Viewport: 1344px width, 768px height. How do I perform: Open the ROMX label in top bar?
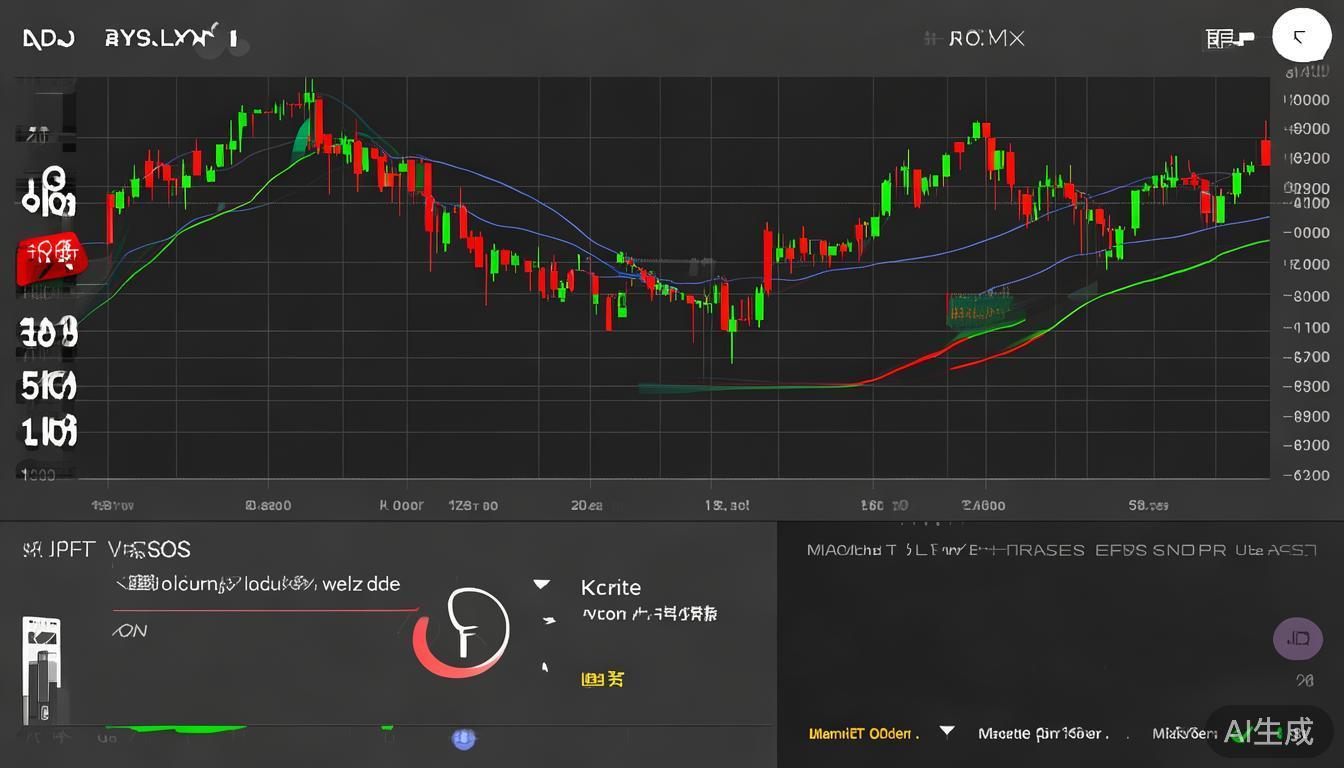coord(985,39)
